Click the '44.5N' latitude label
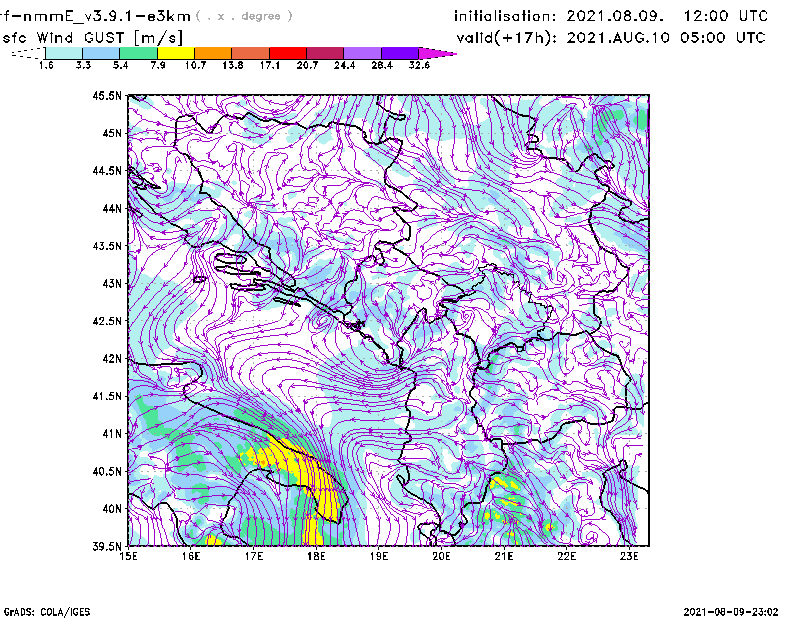This screenshot has height=618, width=800. click(x=108, y=171)
